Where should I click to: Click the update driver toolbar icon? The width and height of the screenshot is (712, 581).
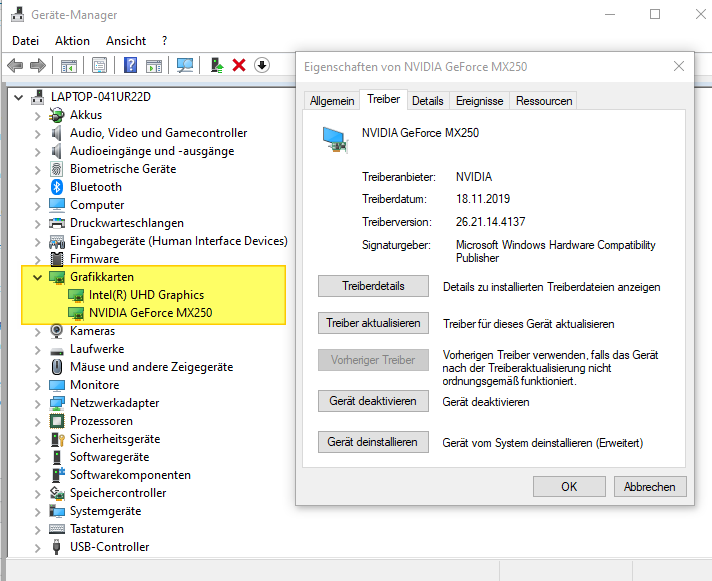217,65
